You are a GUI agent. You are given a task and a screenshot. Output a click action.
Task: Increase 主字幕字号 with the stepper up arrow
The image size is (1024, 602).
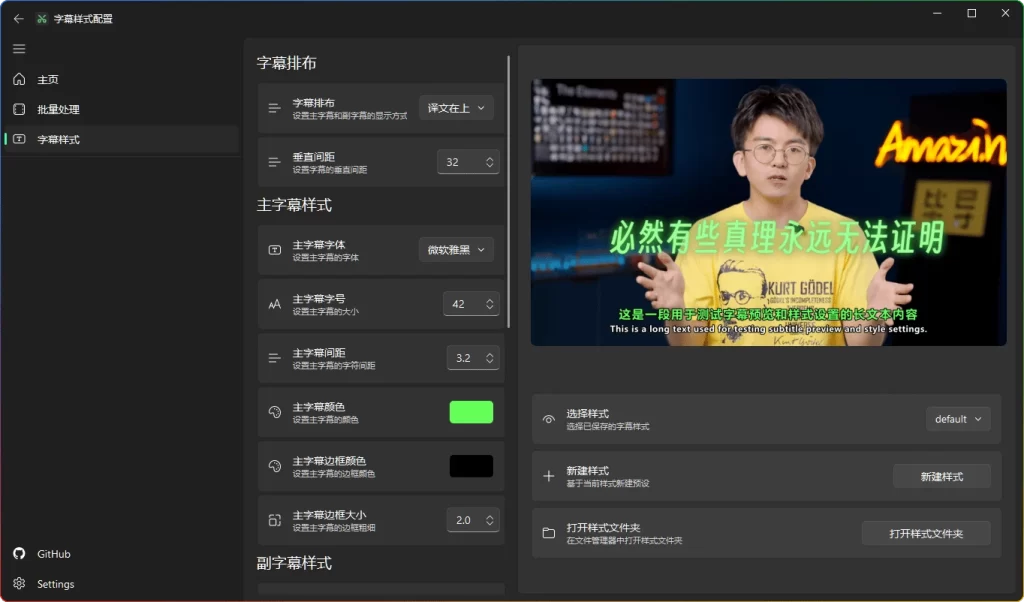point(488,298)
